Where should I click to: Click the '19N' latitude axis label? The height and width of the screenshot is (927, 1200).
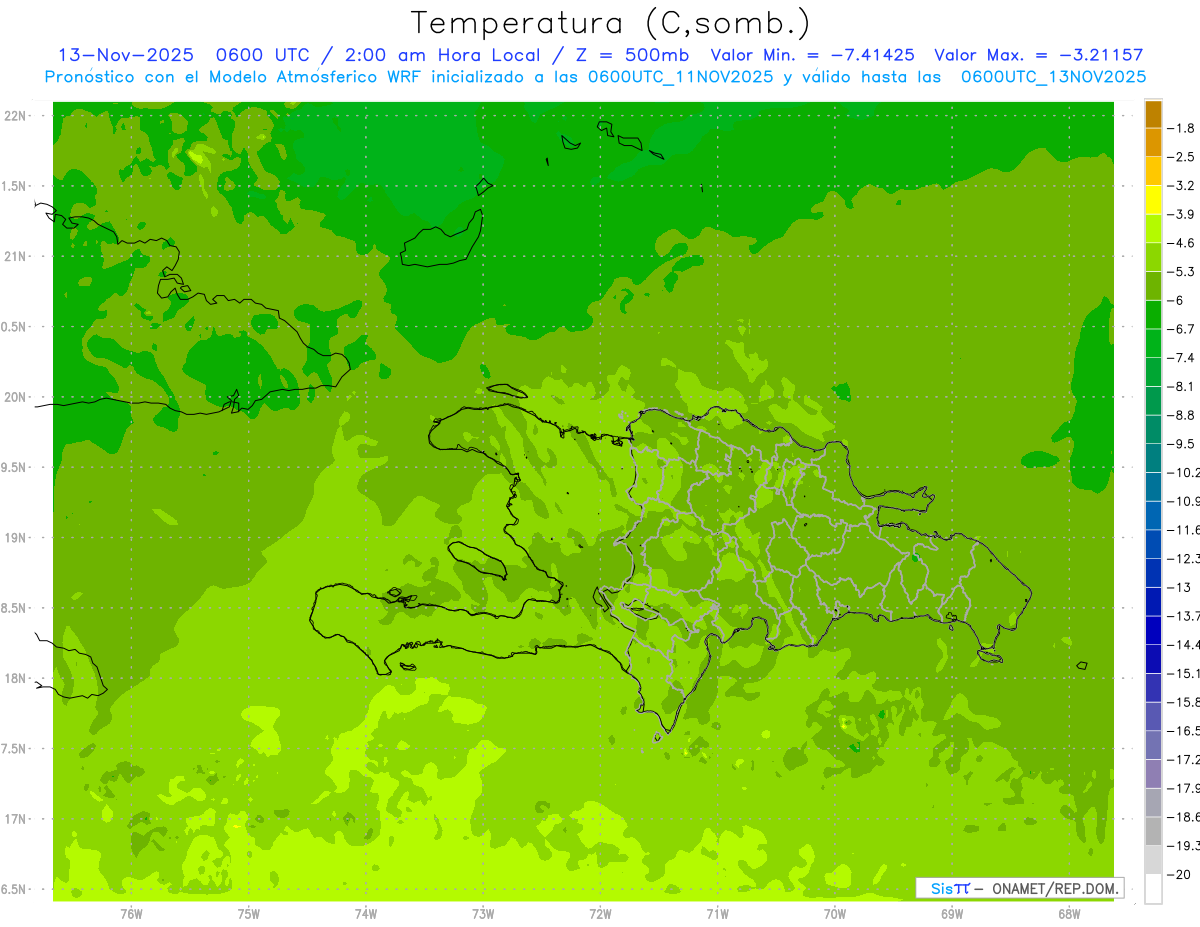click(15, 538)
